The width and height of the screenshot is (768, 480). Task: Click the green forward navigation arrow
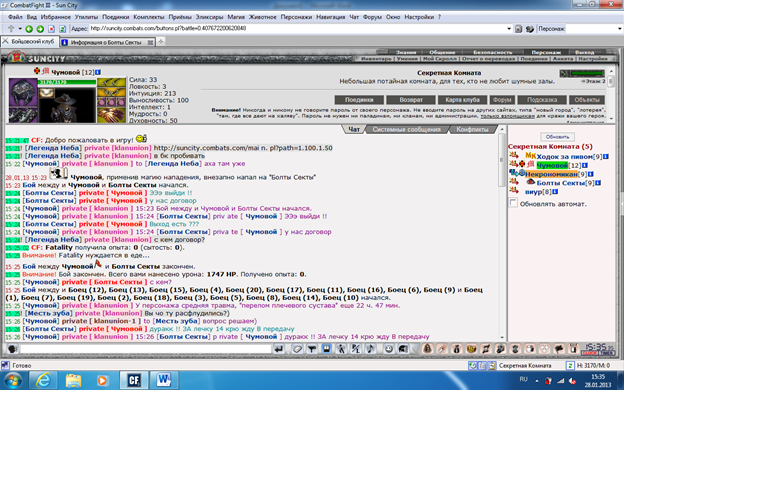[40, 29]
